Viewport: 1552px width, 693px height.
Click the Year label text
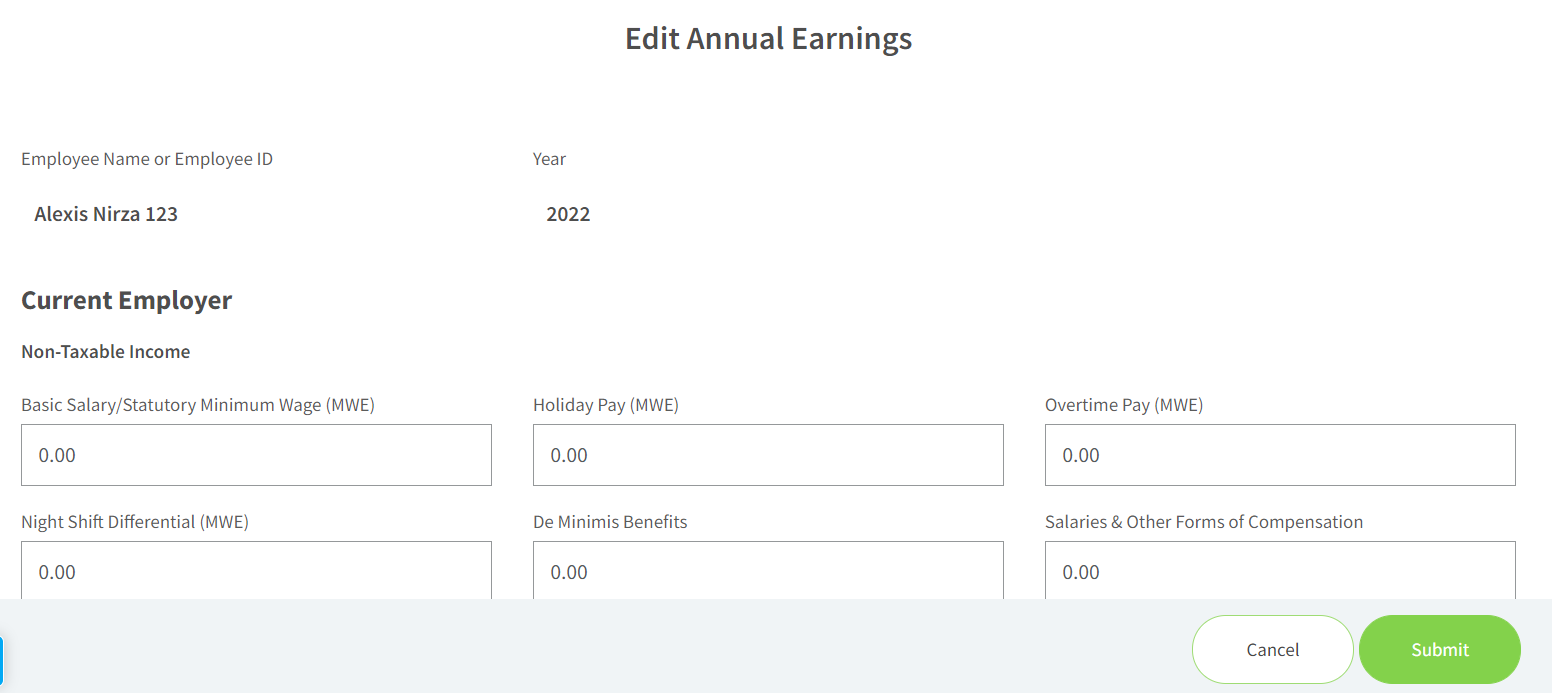pos(550,159)
